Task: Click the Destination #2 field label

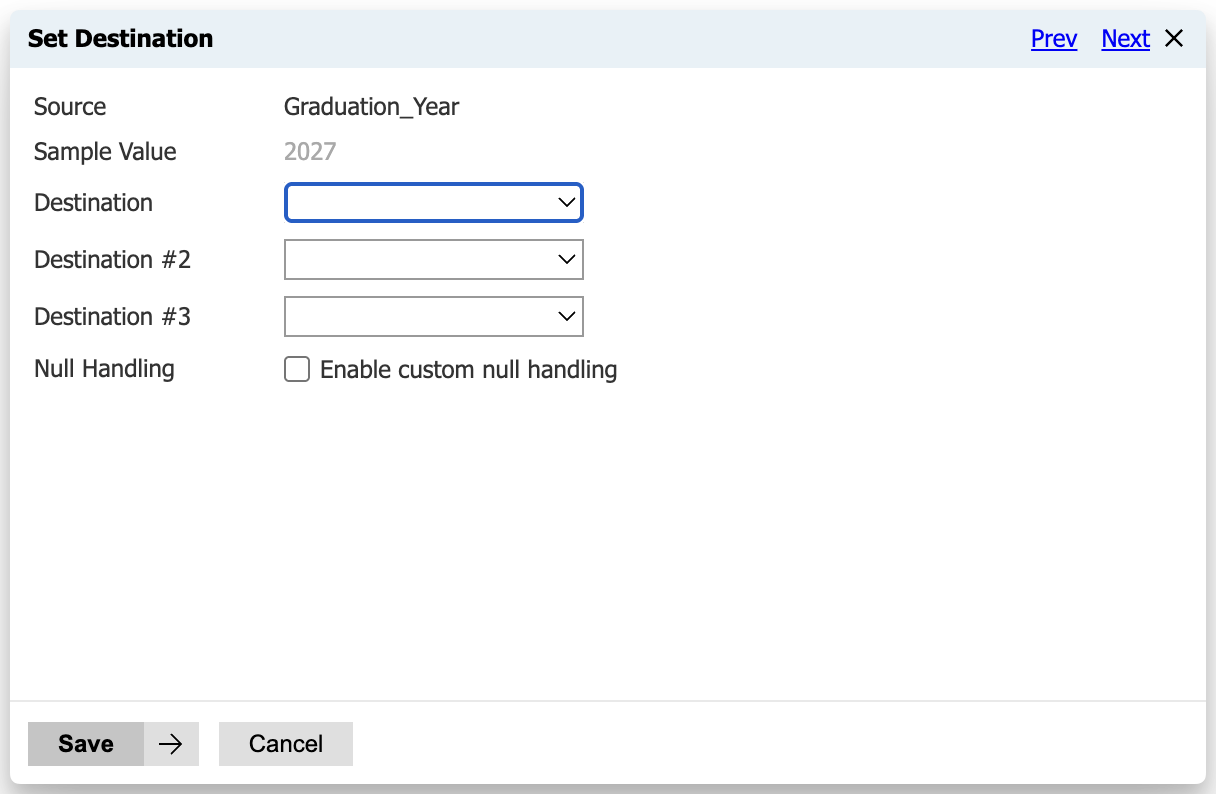Action: click(x=112, y=260)
